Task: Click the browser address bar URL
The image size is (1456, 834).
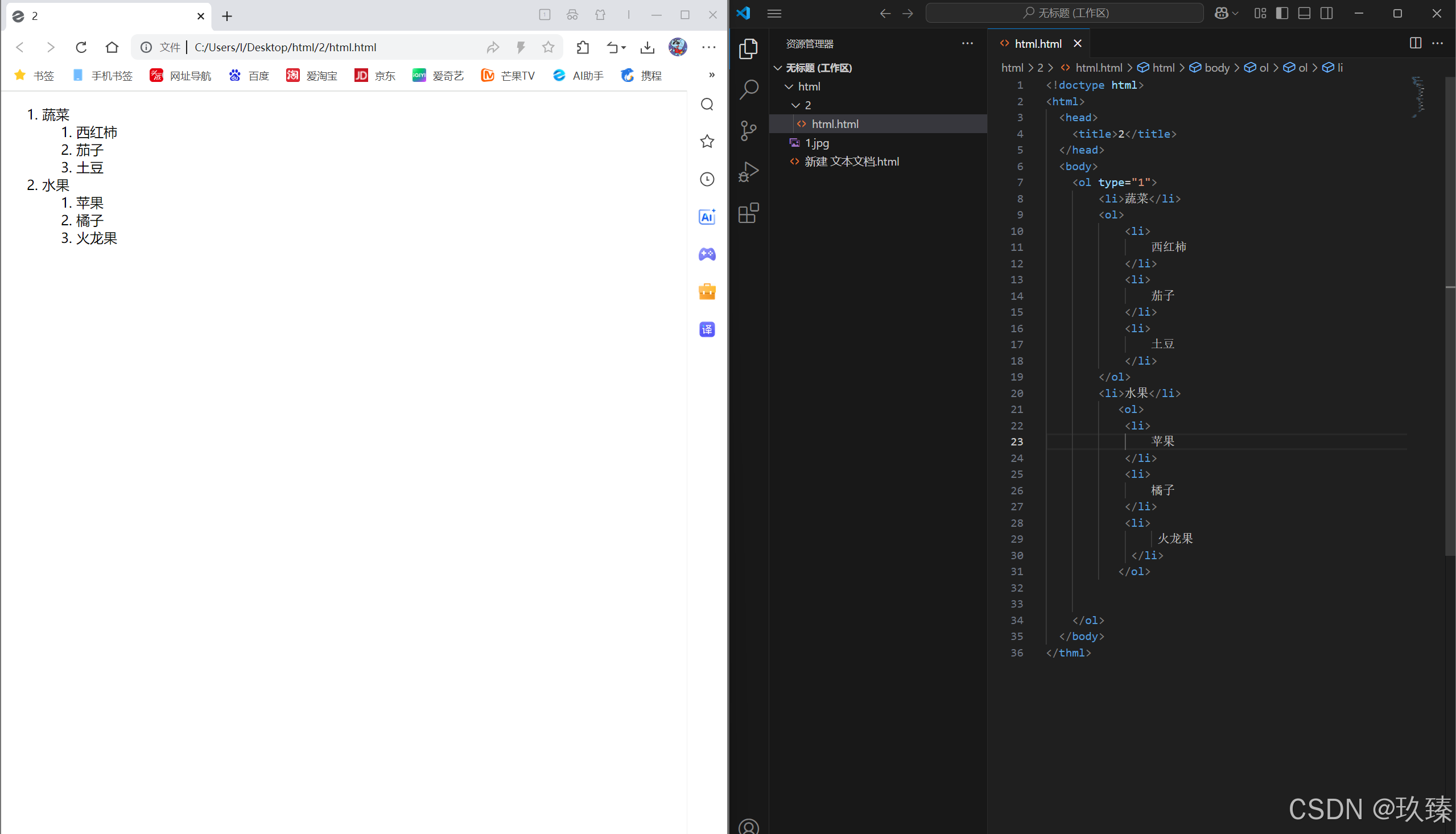Action: tap(285, 47)
